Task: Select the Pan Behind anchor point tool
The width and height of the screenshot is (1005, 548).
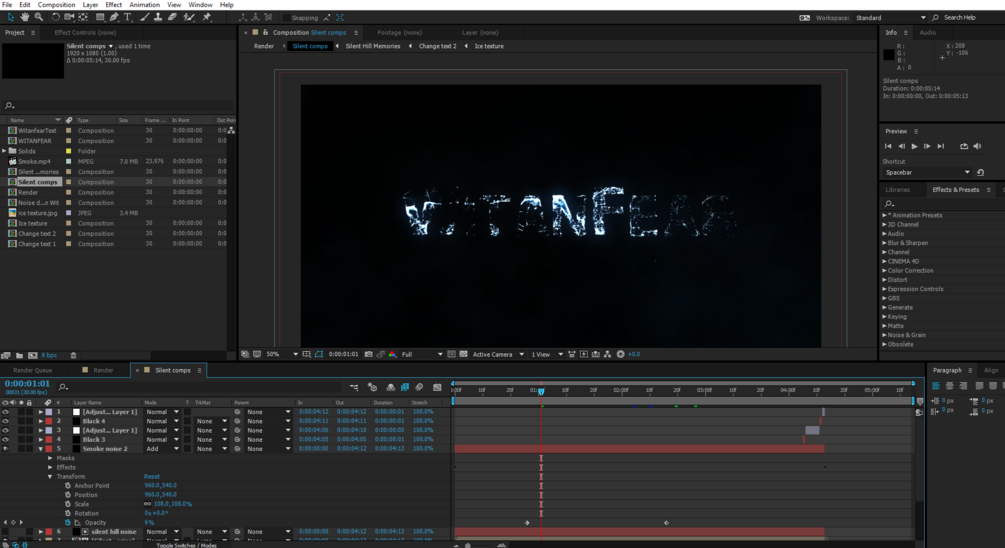Action: (x=83, y=17)
